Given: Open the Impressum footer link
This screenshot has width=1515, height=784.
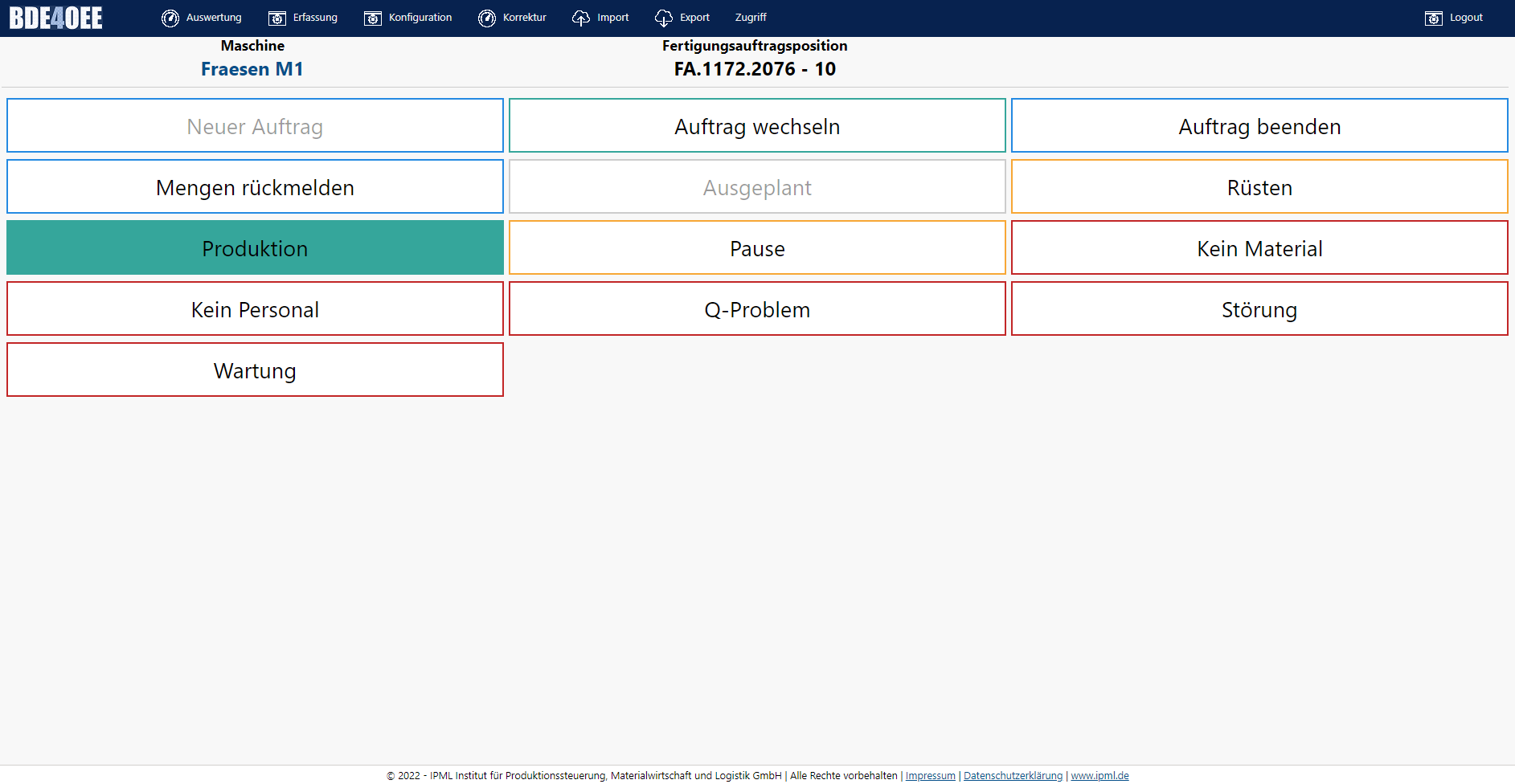Looking at the screenshot, I should coord(930,776).
